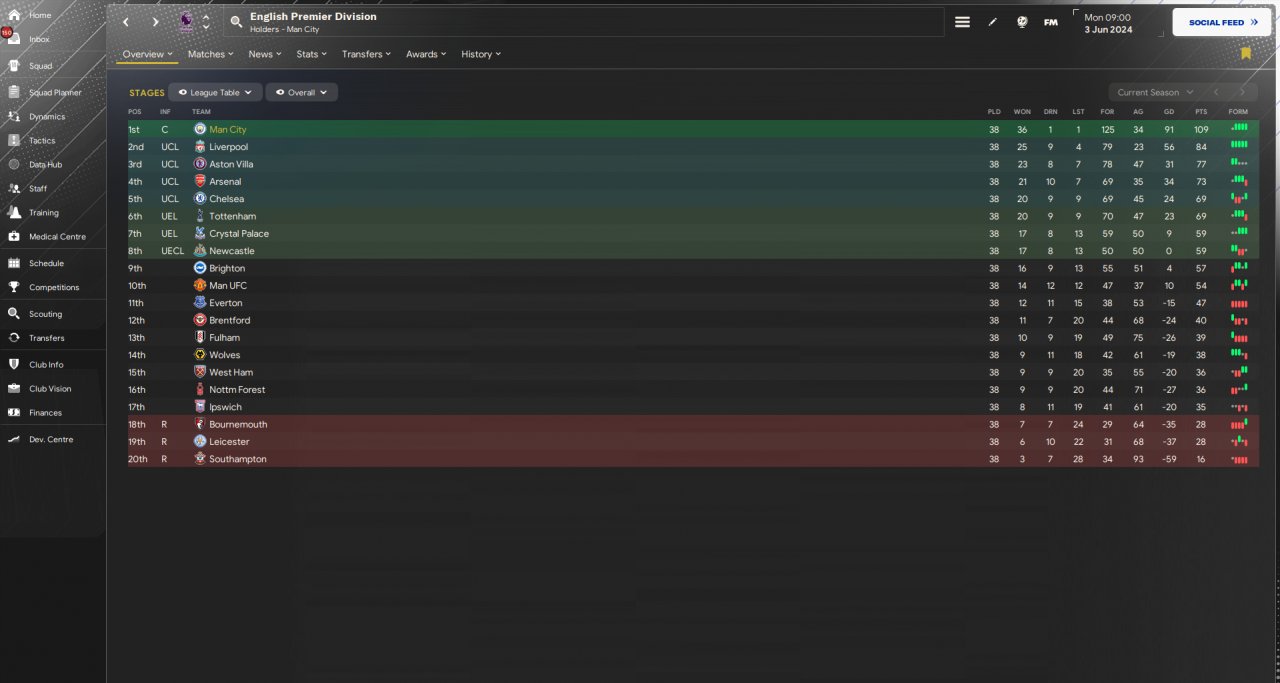
Task: Click the Social Feed button
Action: tap(1222, 22)
